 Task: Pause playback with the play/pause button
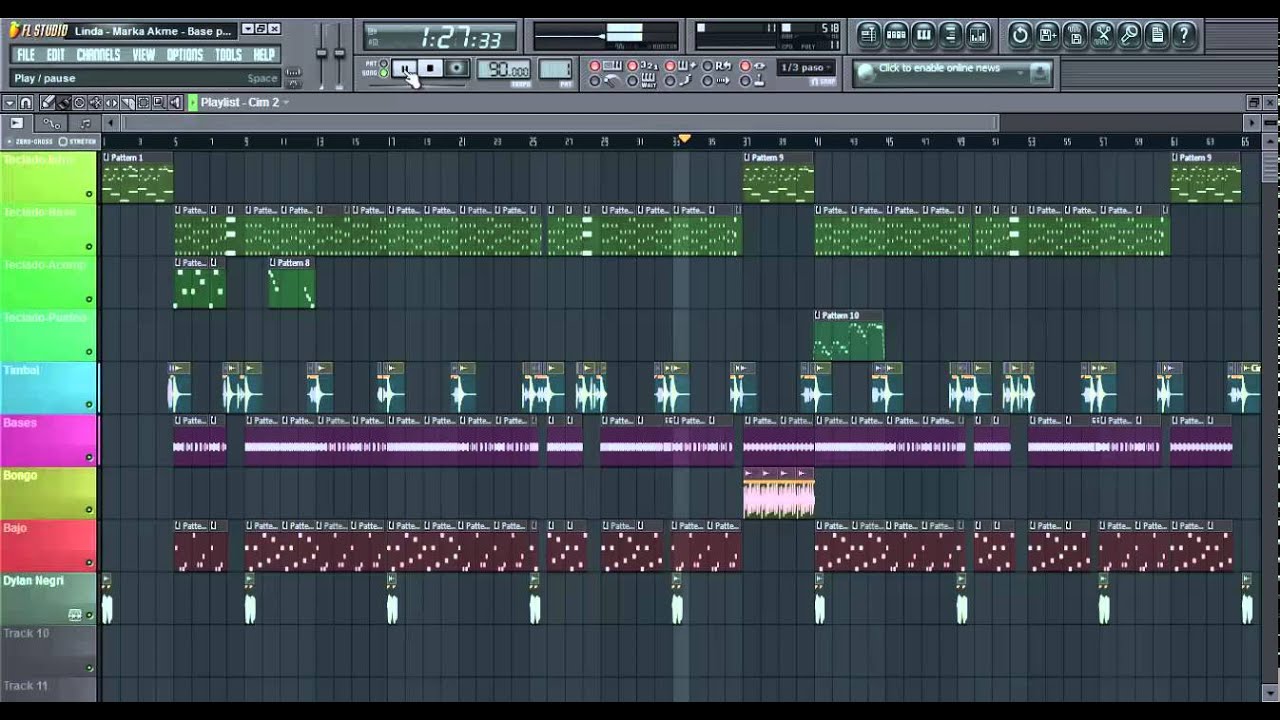(404, 68)
